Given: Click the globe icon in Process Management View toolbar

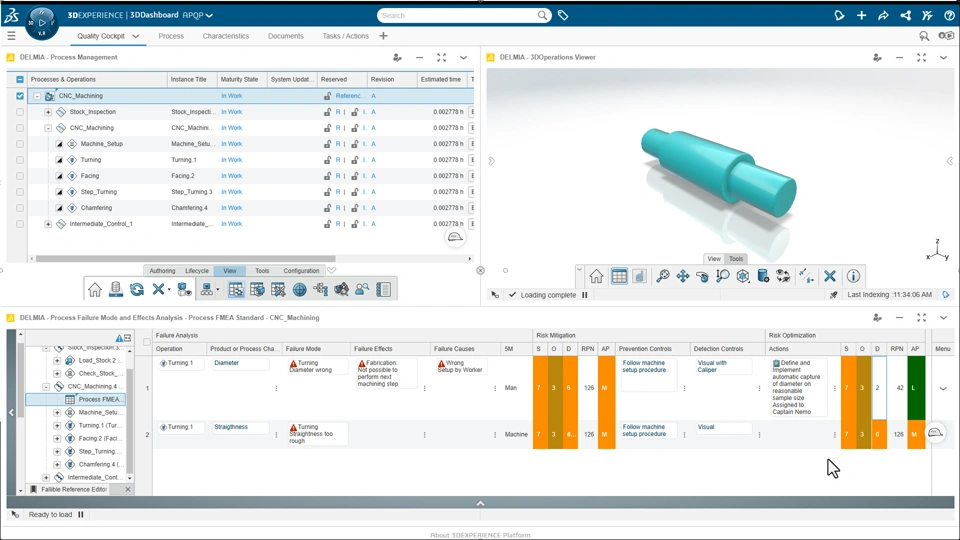Looking at the screenshot, I should tap(299, 290).
